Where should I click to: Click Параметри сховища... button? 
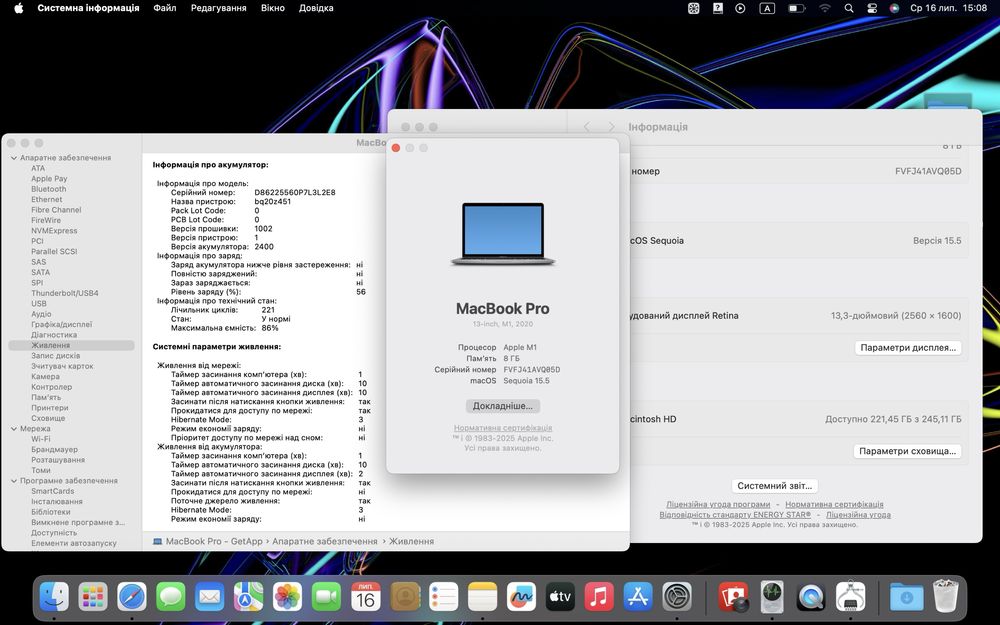click(x=908, y=451)
